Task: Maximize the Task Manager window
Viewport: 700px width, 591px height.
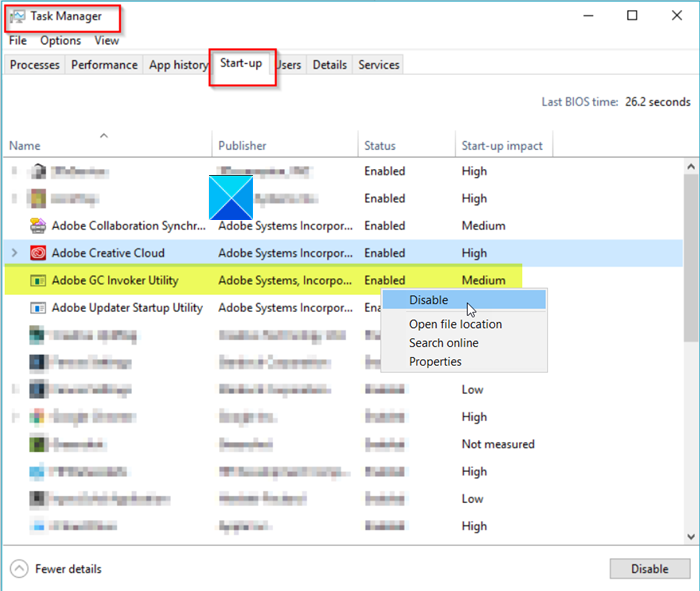Action: [632, 16]
